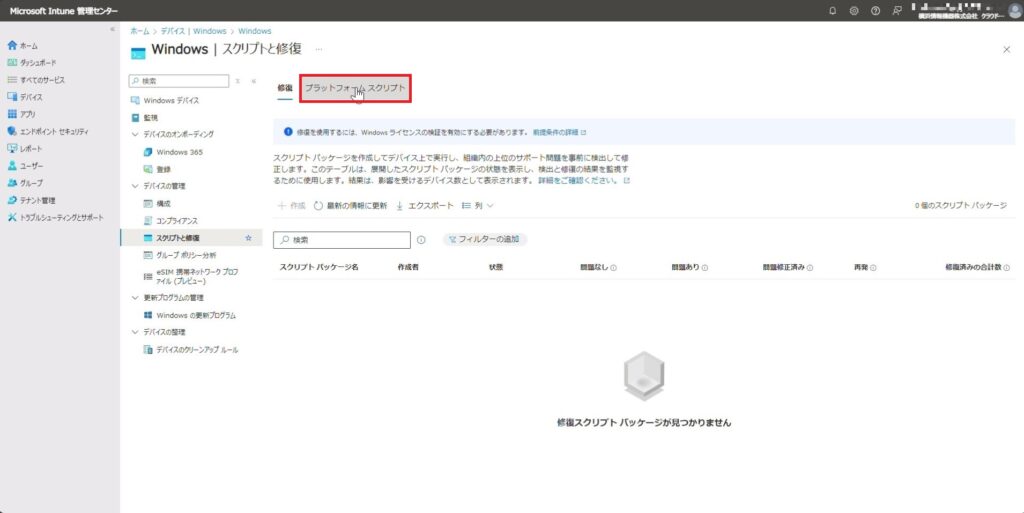
Task: Click フィルターの追加 button
Action: [x=485, y=240]
